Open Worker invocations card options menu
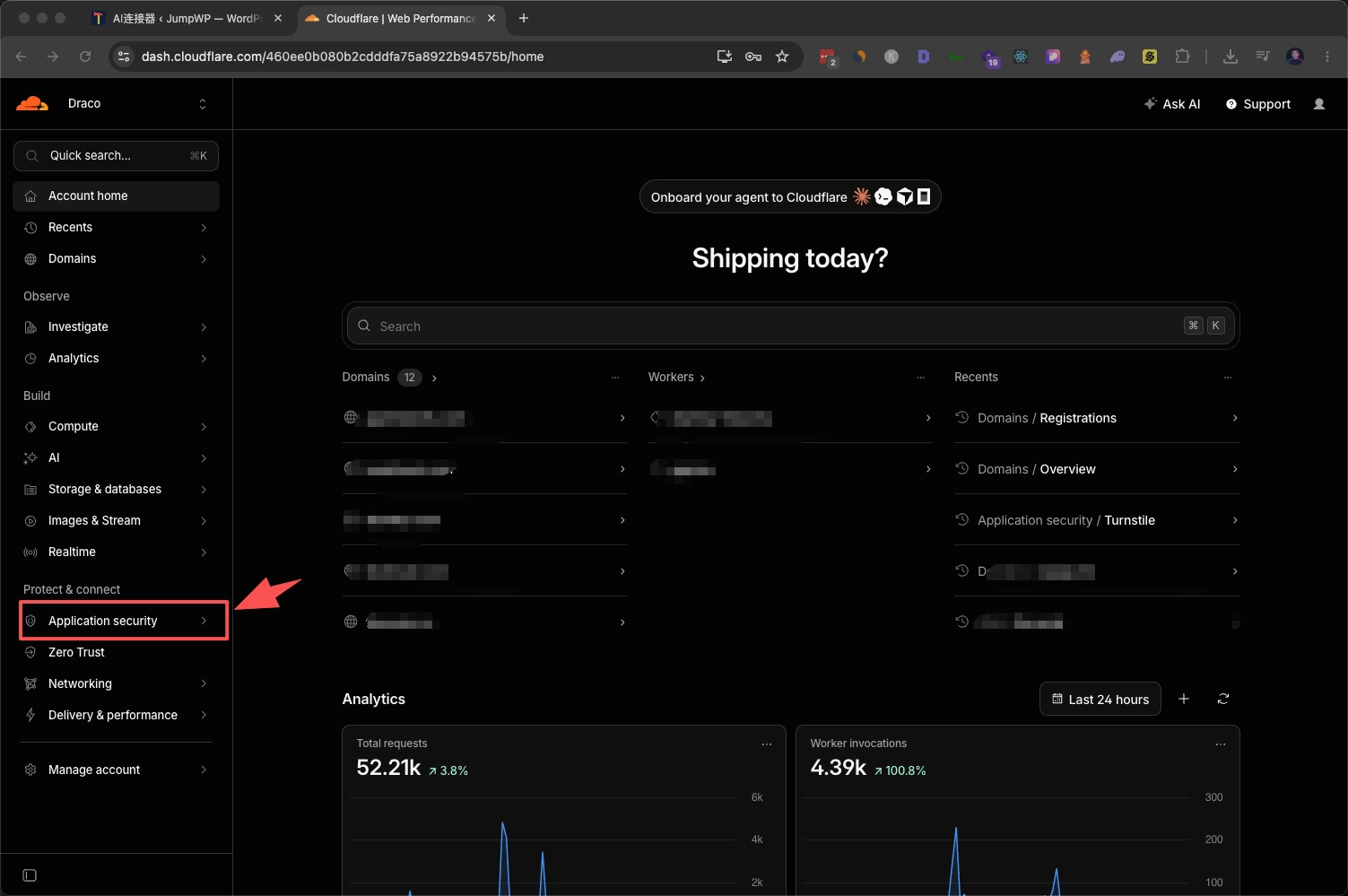Viewport: 1348px width, 896px height. click(x=1221, y=744)
